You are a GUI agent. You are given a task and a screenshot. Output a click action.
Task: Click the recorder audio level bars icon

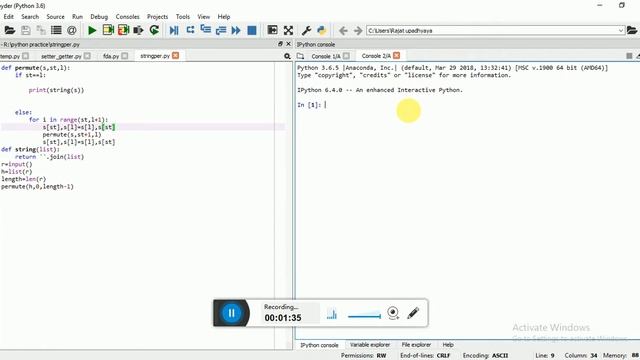(332, 314)
